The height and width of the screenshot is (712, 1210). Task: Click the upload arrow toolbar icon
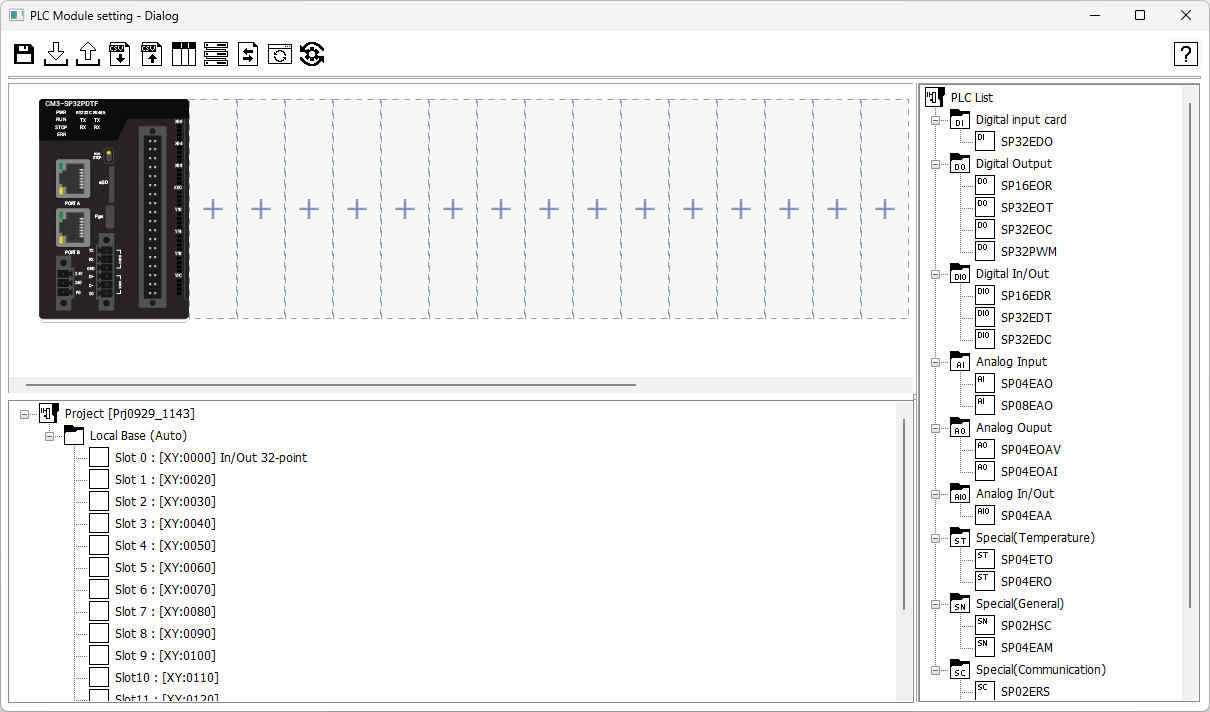(x=88, y=54)
